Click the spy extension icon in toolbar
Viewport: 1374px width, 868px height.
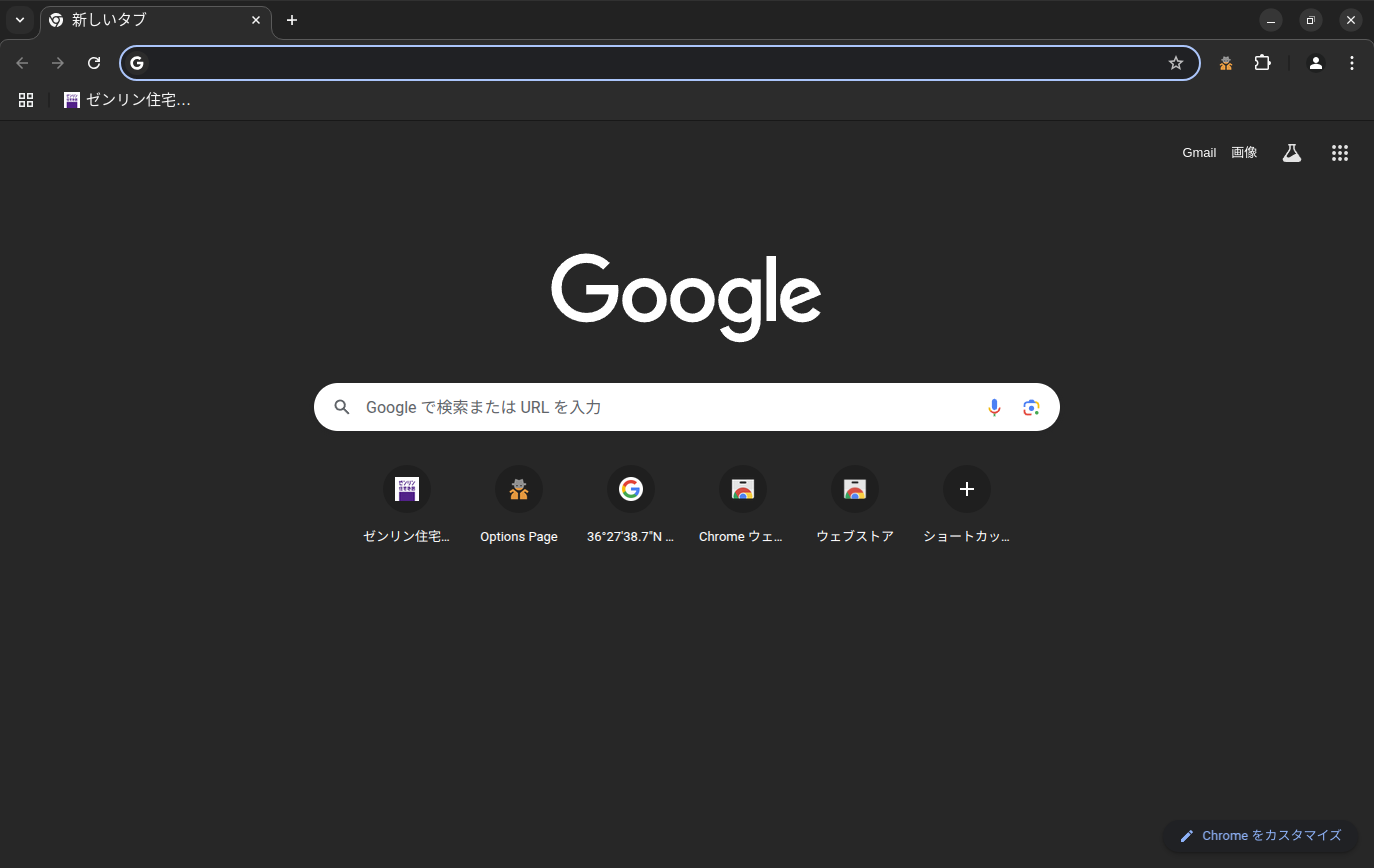pos(1226,63)
